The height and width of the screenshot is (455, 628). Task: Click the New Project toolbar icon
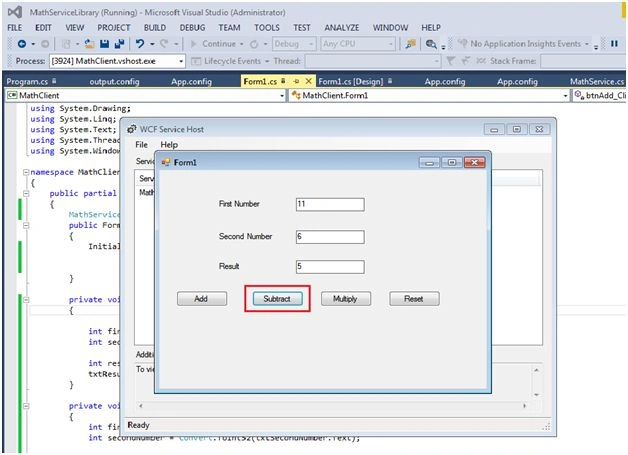pyautogui.click(x=66, y=44)
